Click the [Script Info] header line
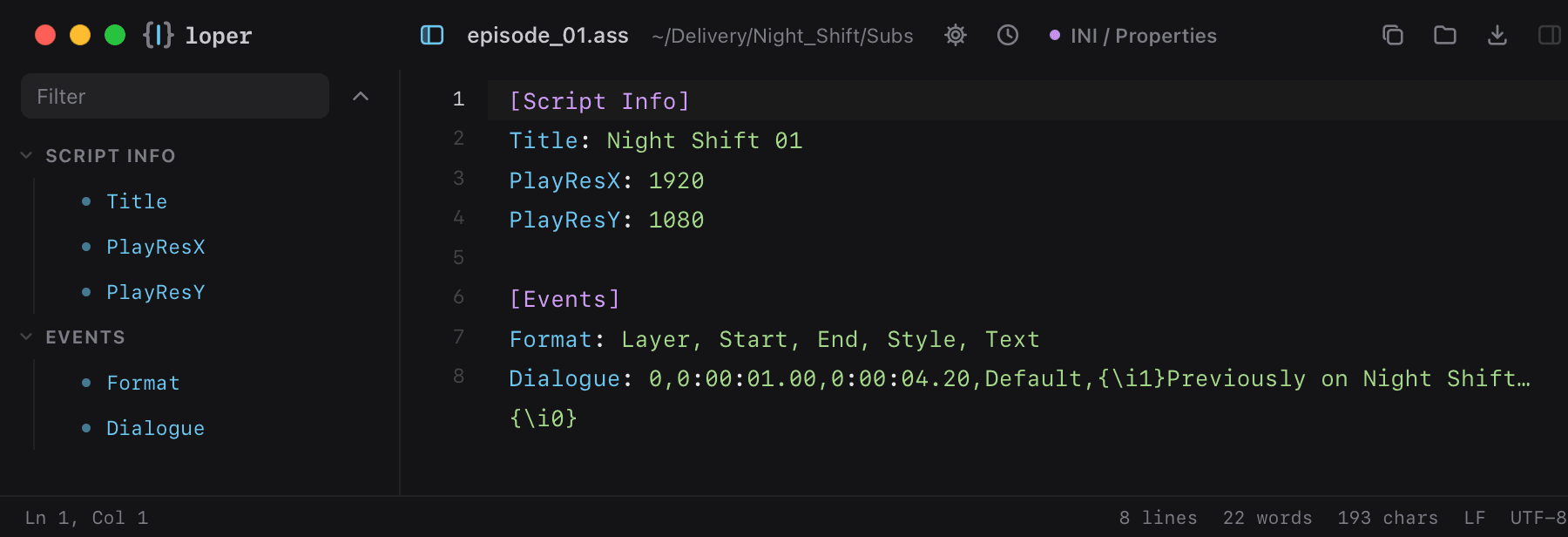Viewport: 1568px width, 537px height. (x=599, y=101)
